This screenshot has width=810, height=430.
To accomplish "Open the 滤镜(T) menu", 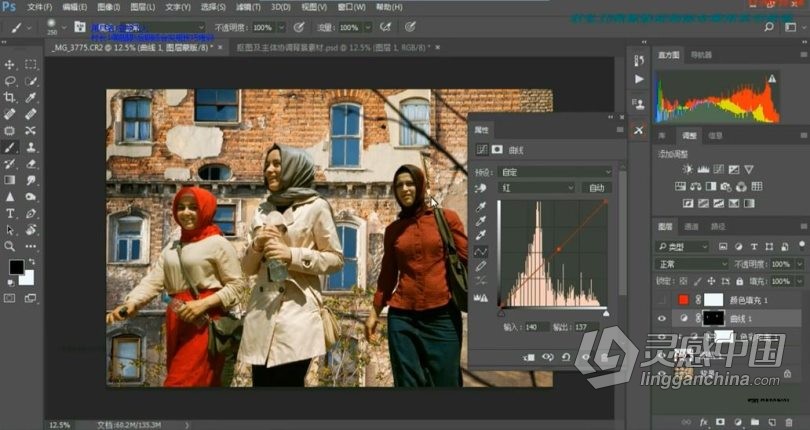I will click(248, 7).
